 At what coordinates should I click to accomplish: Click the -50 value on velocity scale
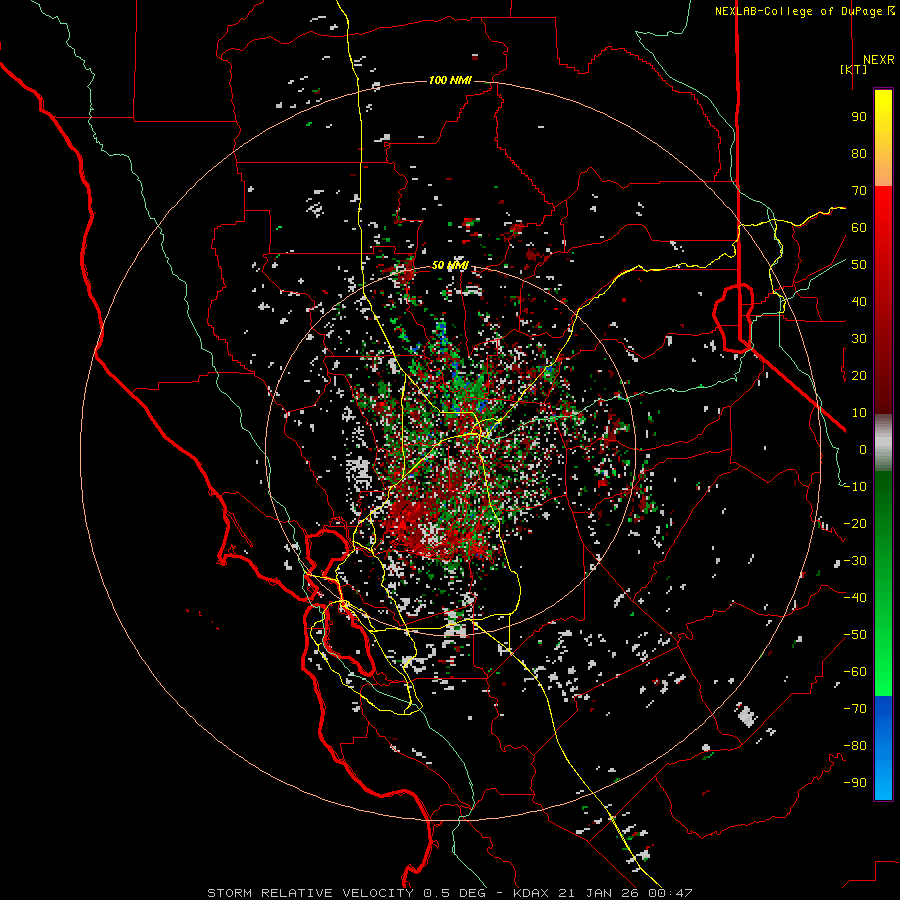[x=855, y=635]
